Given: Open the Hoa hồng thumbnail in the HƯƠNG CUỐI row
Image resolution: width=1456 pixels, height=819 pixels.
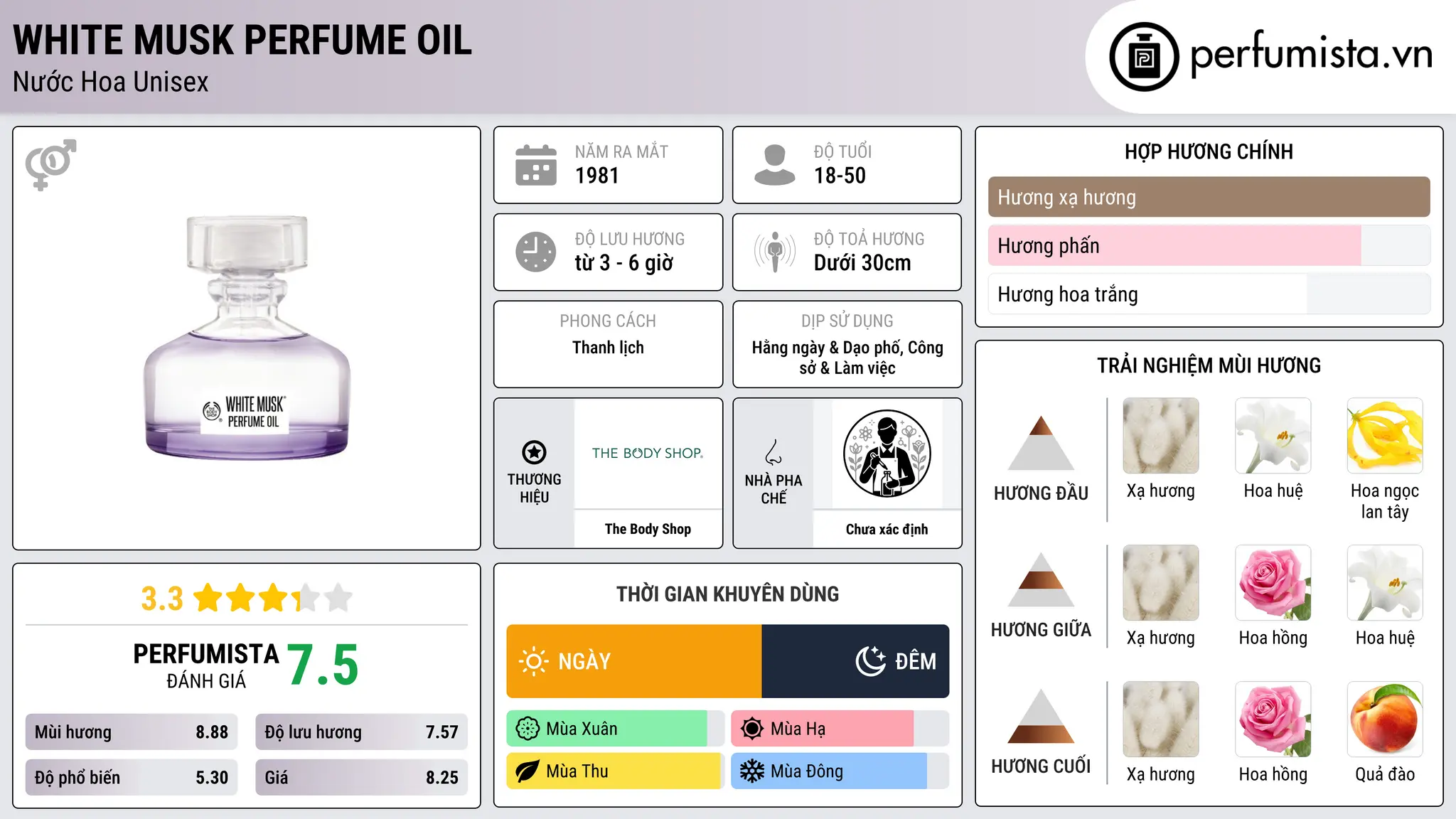Looking at the screenshot, I should coord(1273,719).
